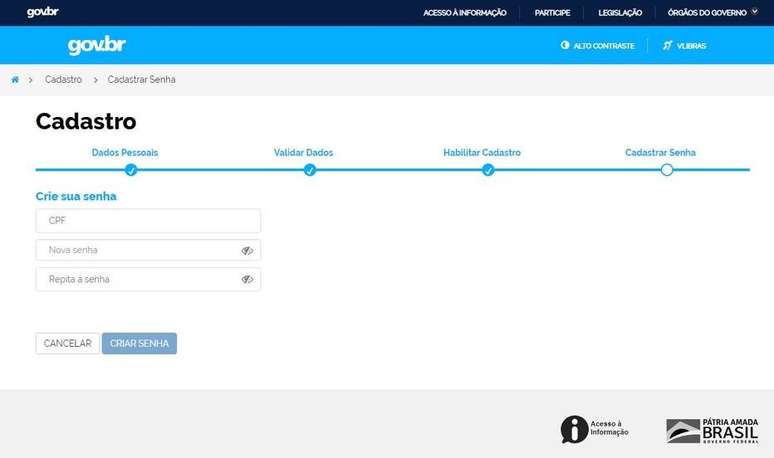The width and height of the screenshot is (774, 458).
Task: Click the Validar Dados step checkmark
Action: point(310,170)
